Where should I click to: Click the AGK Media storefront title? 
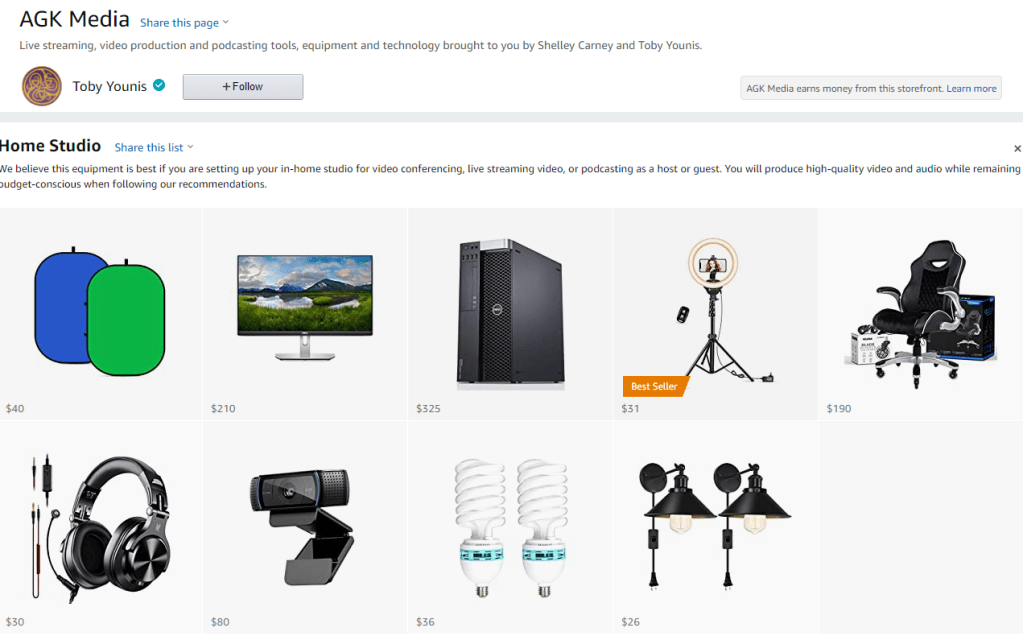coord(74,20)
